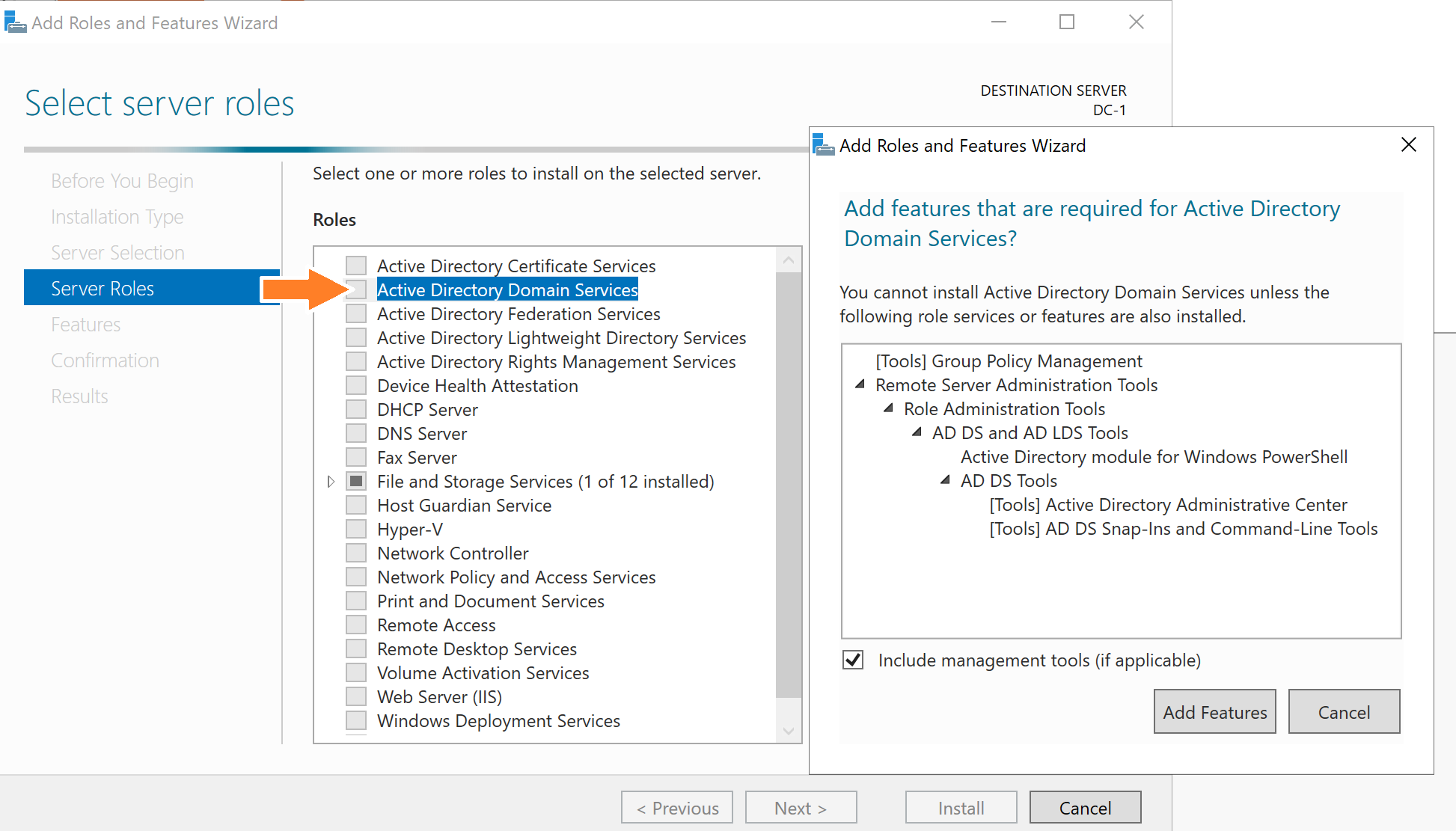Screen dimensions: 1456x831
Task: Minimize the main wizard window
Action: click(x=998, y=22)
